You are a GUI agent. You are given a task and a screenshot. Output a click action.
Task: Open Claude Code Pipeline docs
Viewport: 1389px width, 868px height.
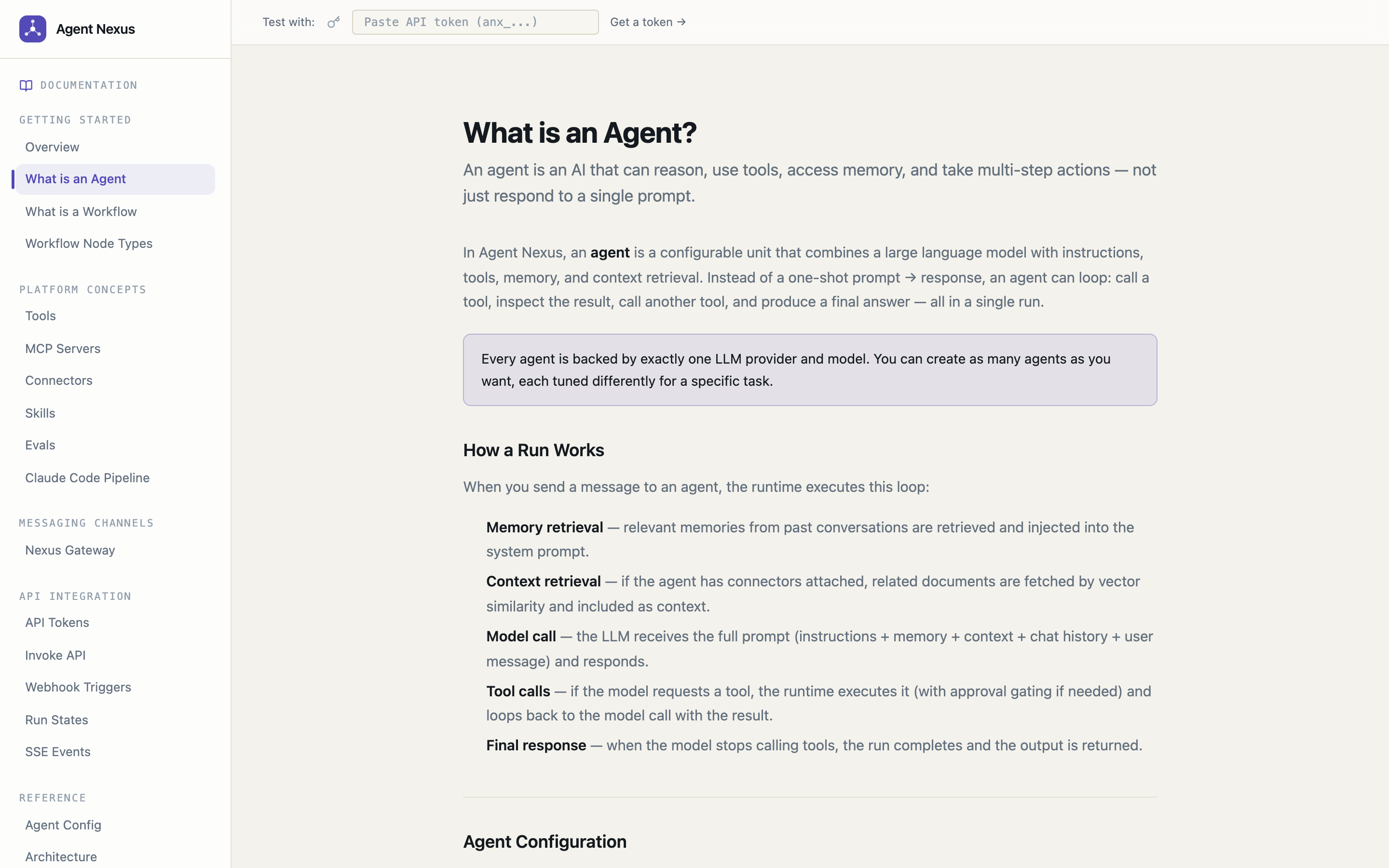coord(115,477)
